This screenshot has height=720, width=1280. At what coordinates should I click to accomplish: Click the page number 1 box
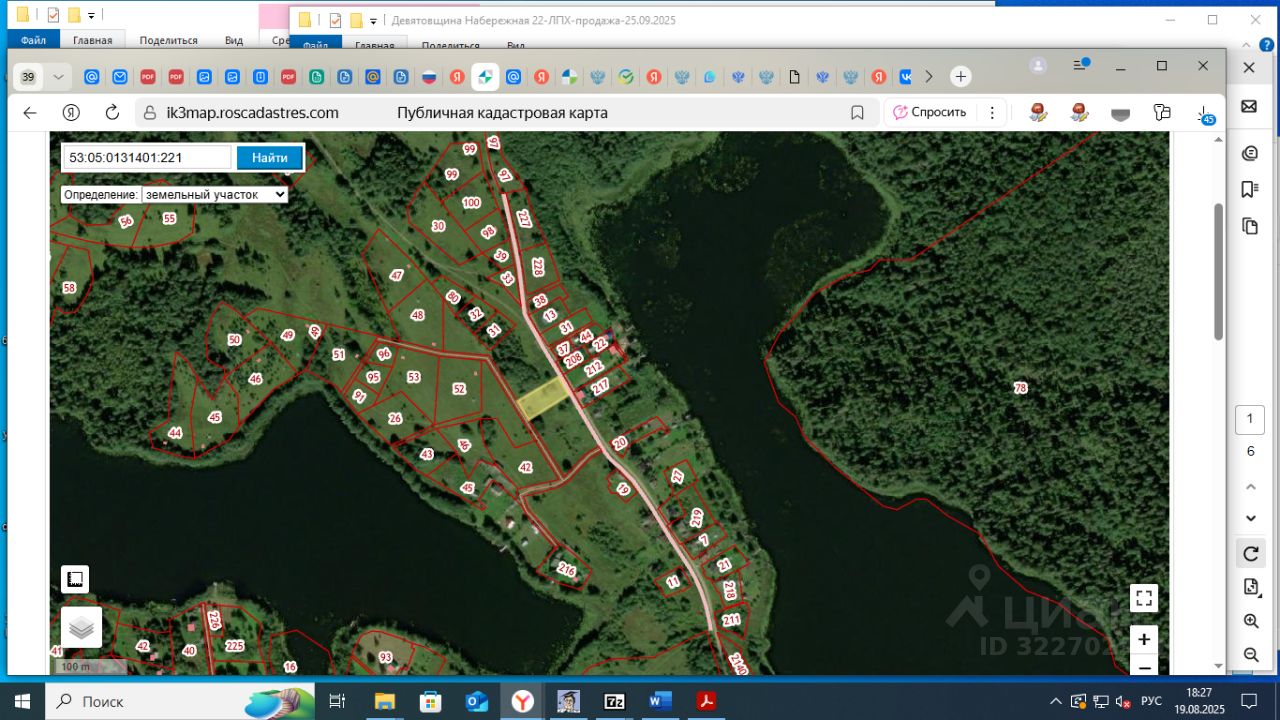click(x=1250, y=420)
